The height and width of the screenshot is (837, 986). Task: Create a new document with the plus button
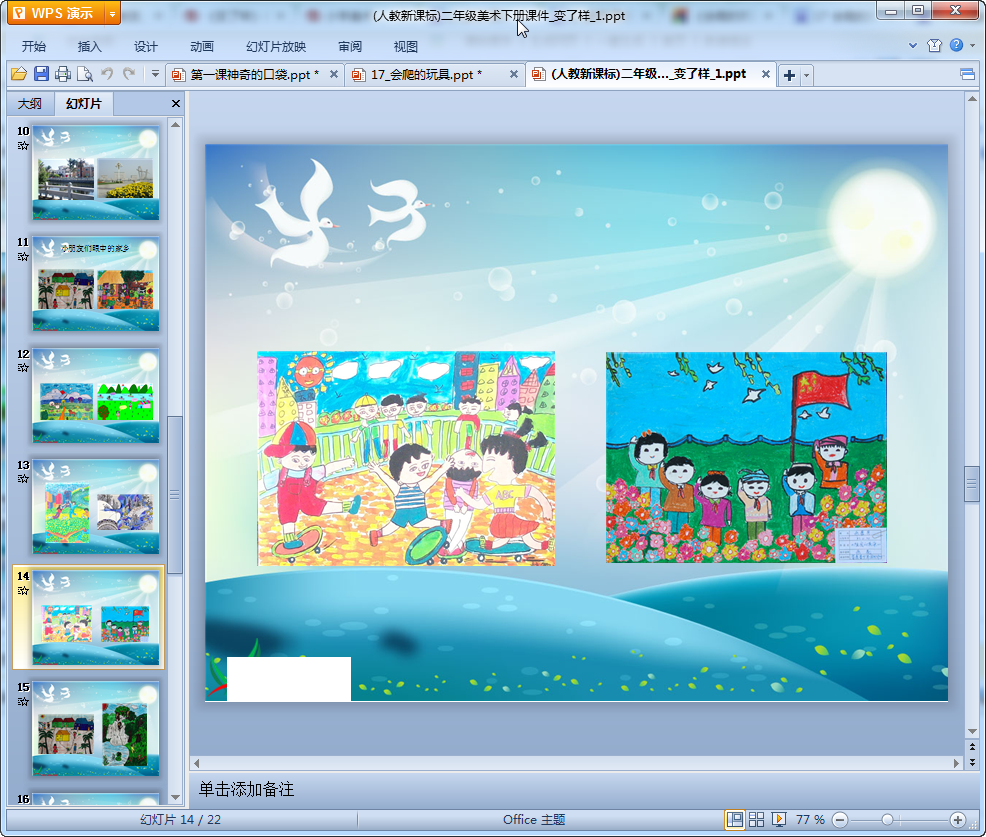click(789, 76)
